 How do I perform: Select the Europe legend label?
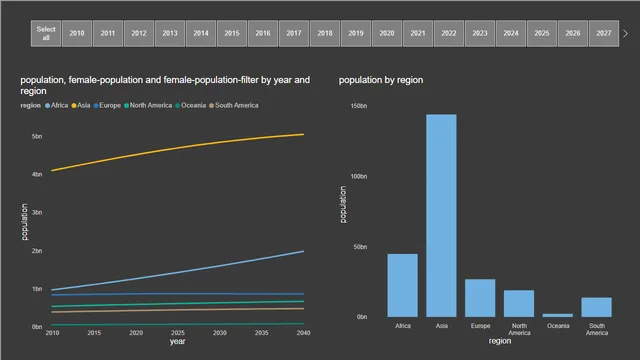(x=110, y=105)
